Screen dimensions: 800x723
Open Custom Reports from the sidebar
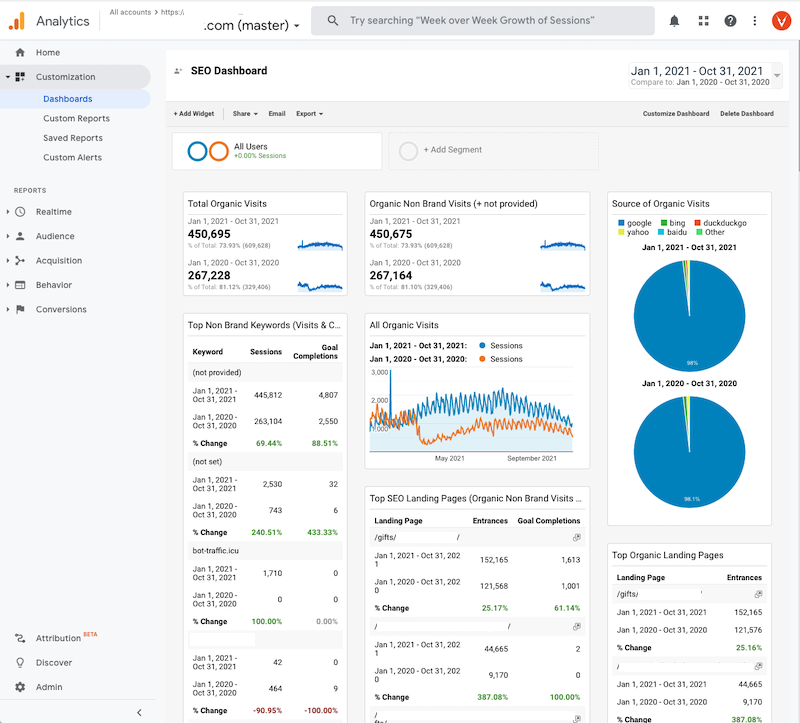point(75,118)
